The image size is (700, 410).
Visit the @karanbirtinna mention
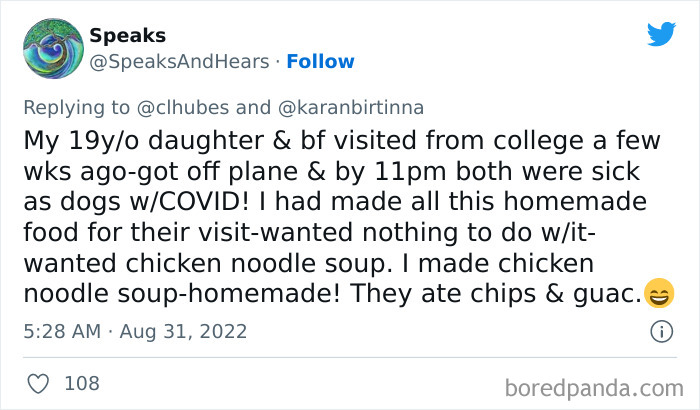pyautogui.click(x=351, y=108)
